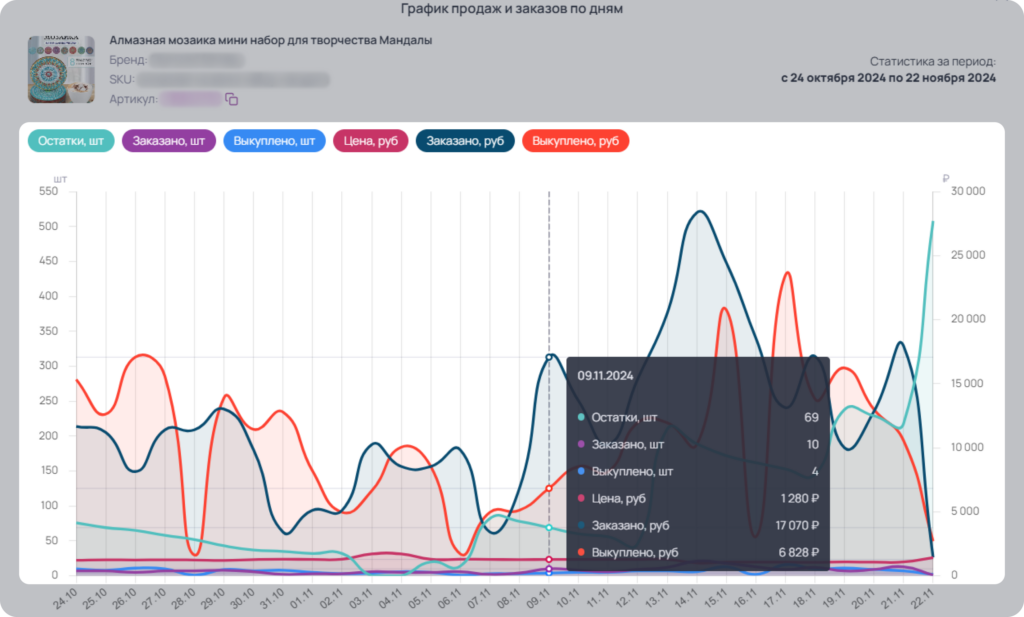Viewport: 1024px width, 617px height.
Task: Click the teal Остатки marker on 09.11
Action: [x=549, y=528]
